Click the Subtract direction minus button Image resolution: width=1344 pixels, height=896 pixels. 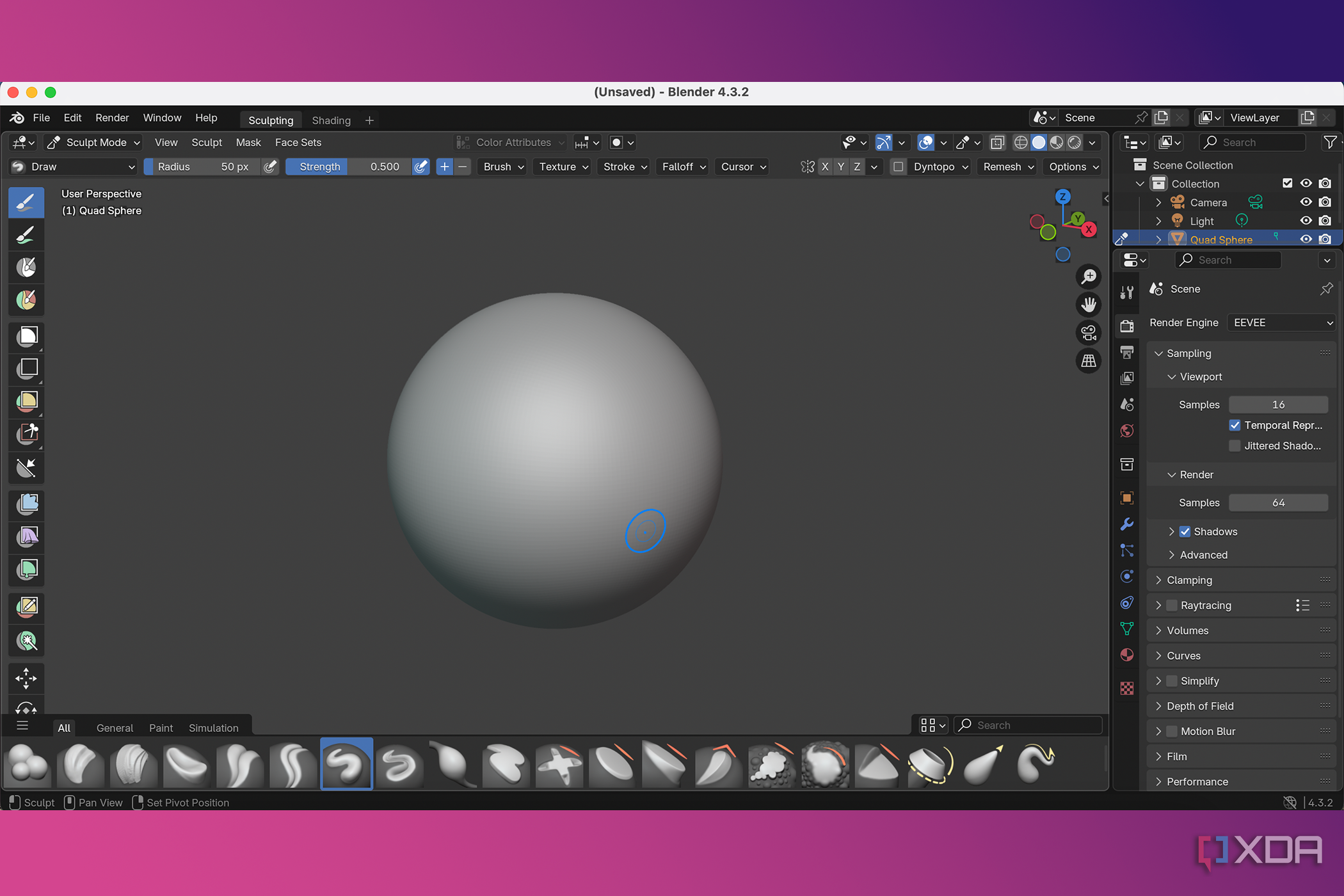(x=463, y=167)
